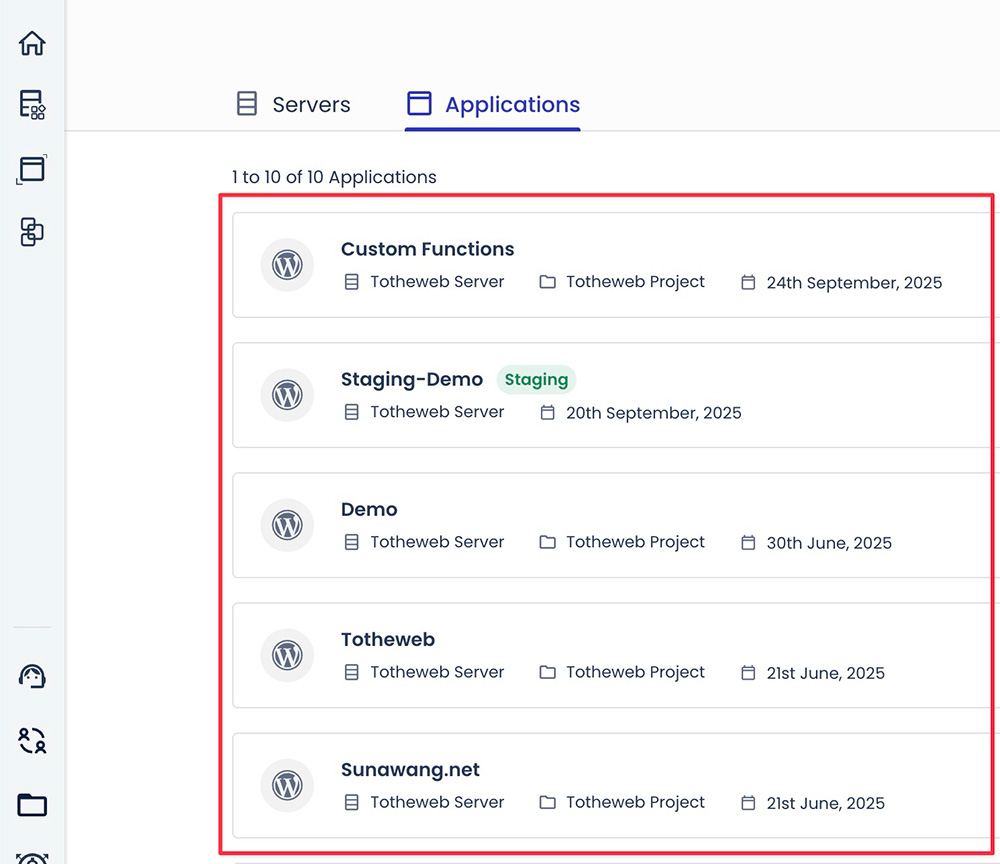Switch to the Servers tab

click(293, 105)
